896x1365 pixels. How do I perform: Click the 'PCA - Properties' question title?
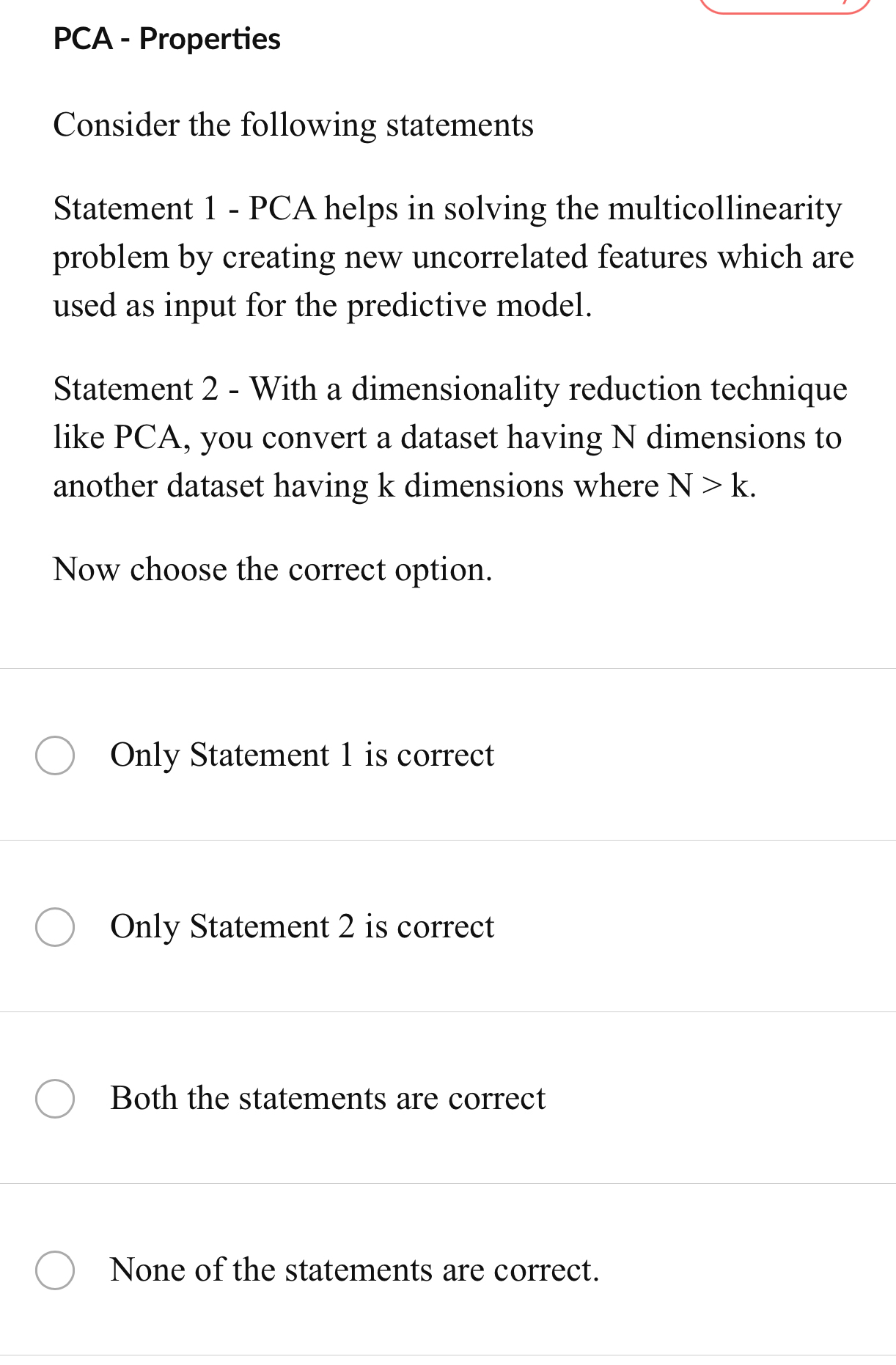pyautogui.click(x=166, y=40)
